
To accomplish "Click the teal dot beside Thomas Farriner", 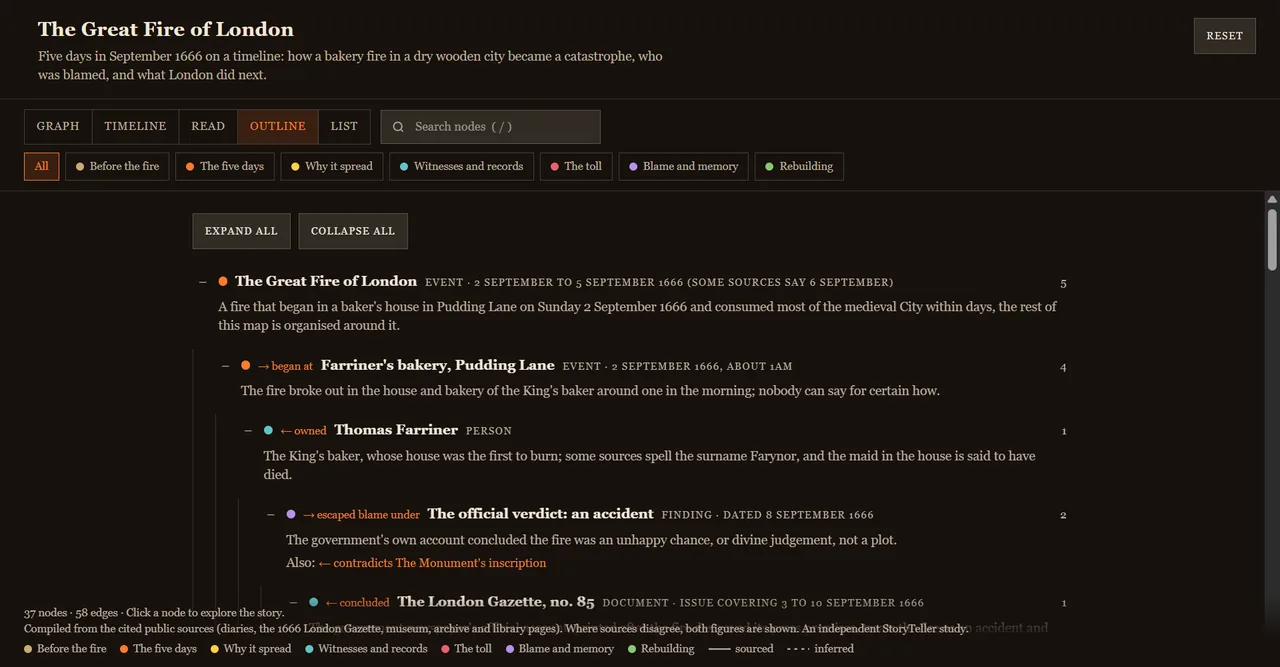I will (x=268, y=430).
